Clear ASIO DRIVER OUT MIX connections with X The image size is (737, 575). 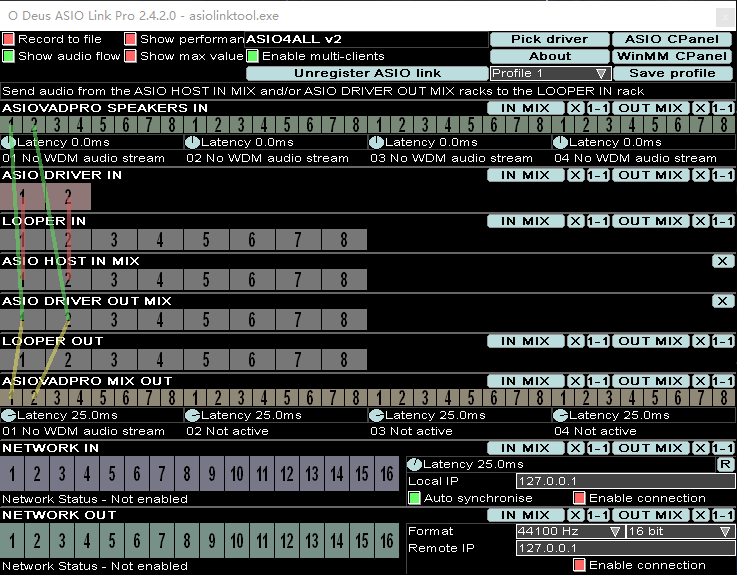click(x=722, y=301)
